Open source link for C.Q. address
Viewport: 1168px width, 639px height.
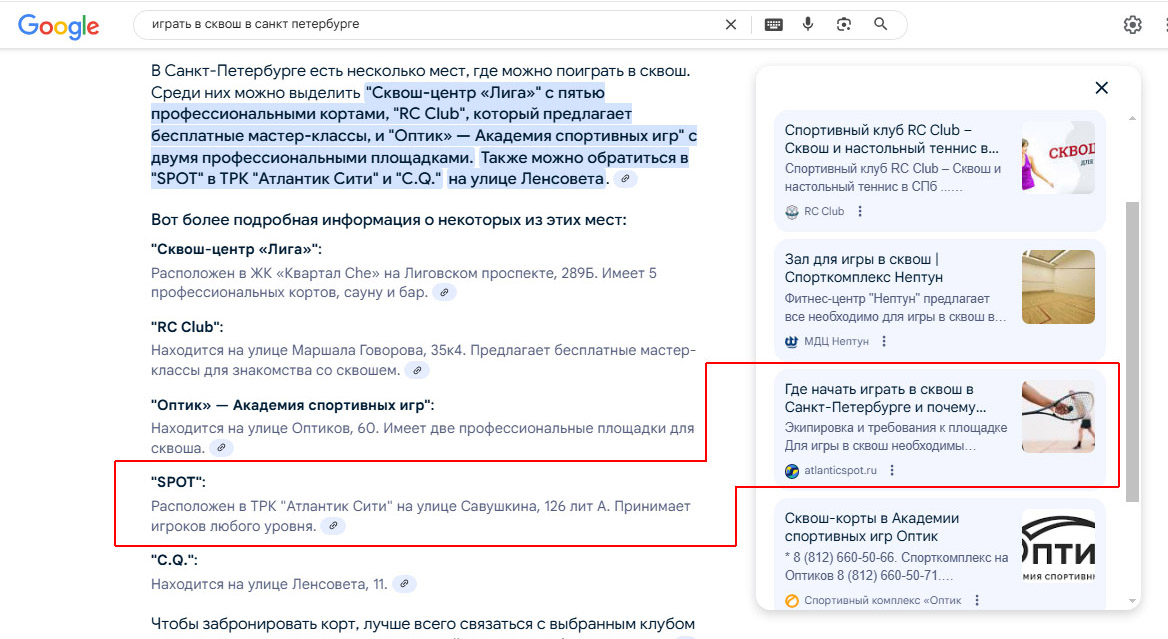tap(404, 584)
